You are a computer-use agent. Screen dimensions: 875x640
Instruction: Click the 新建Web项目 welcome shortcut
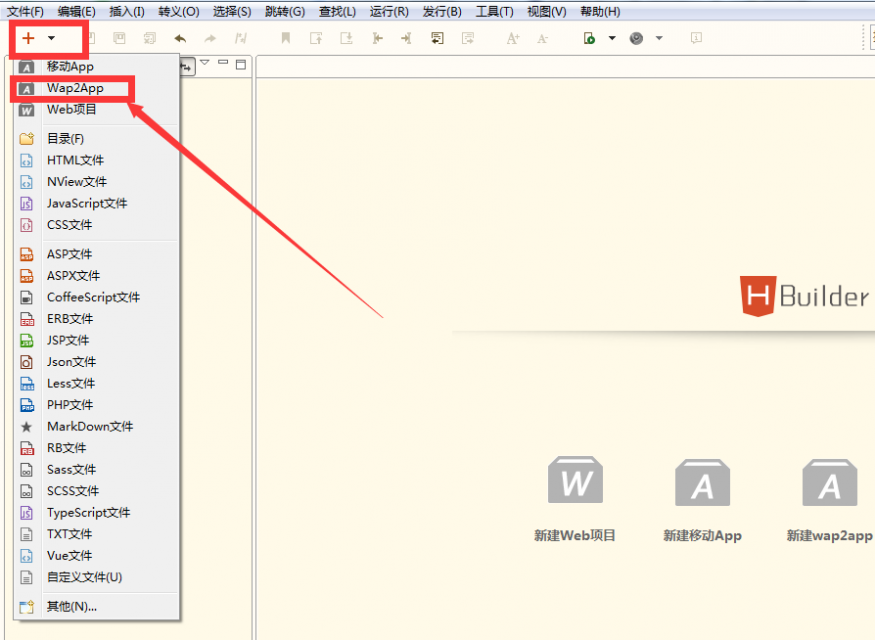pos(575,499)
